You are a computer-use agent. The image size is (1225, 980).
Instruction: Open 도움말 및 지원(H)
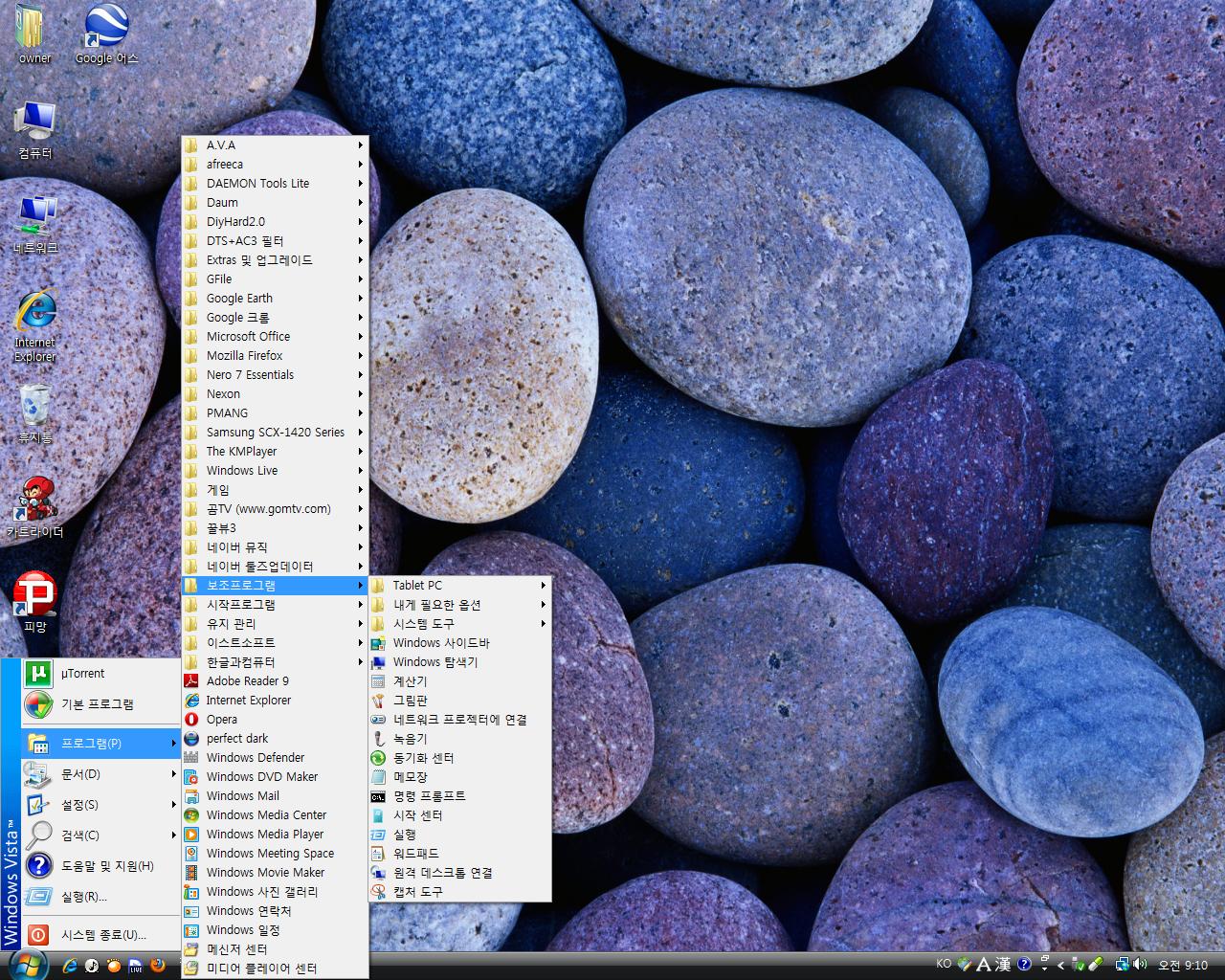pos(100,865)
